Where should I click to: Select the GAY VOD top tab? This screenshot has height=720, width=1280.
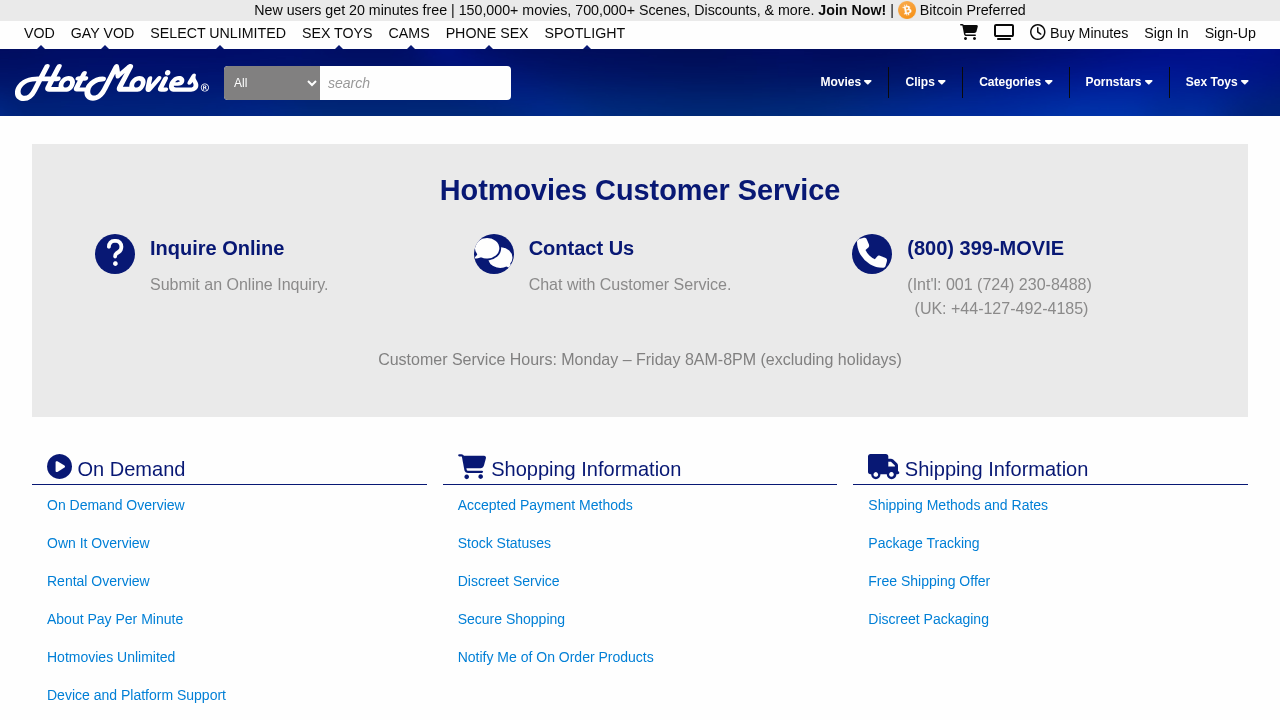102,33
